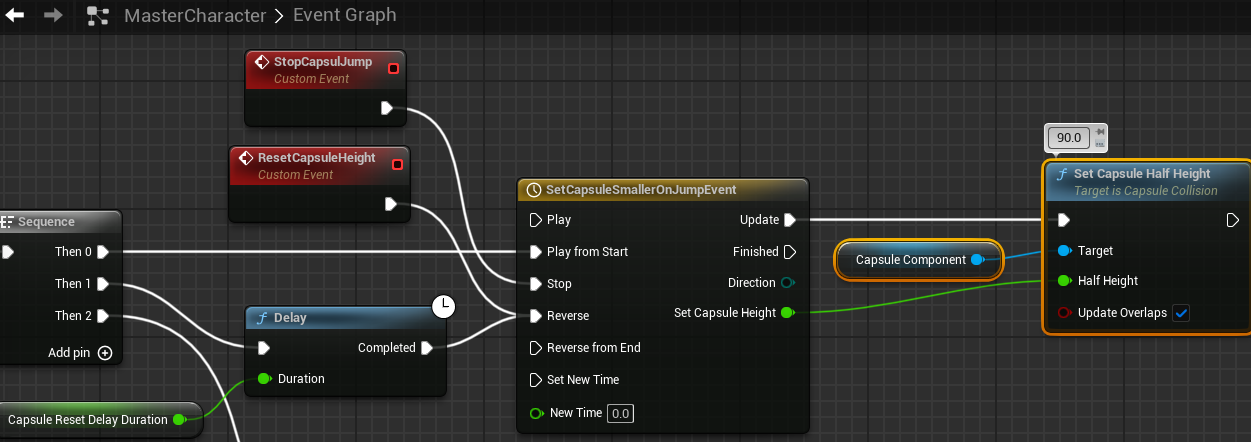
Task: Click StopCapsulJump red delegate pin
Action: click(x=393, y=68)
